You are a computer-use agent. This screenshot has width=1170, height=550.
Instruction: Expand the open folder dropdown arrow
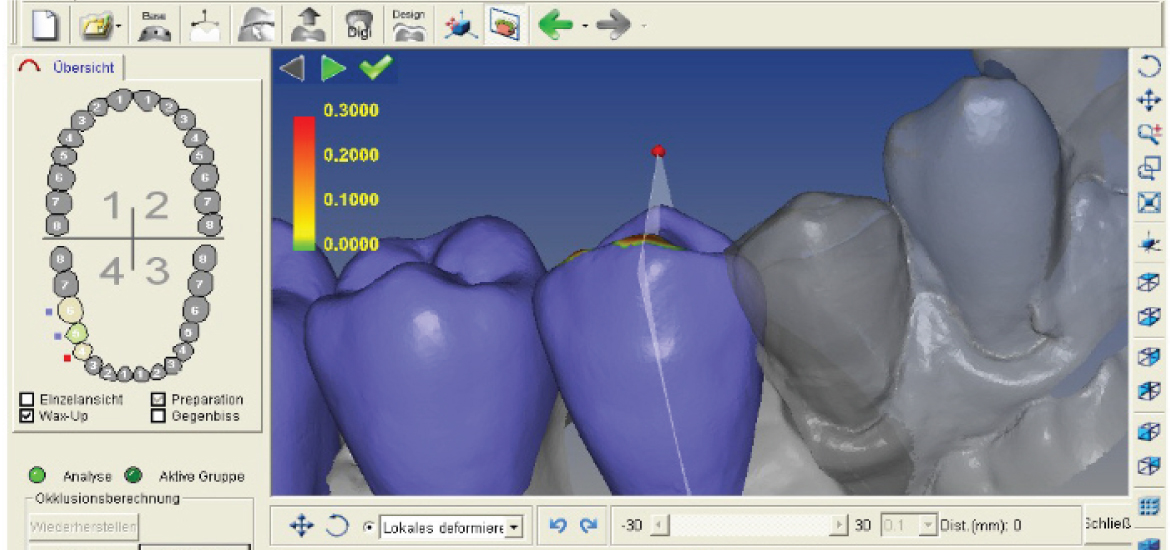coord(120,24)
